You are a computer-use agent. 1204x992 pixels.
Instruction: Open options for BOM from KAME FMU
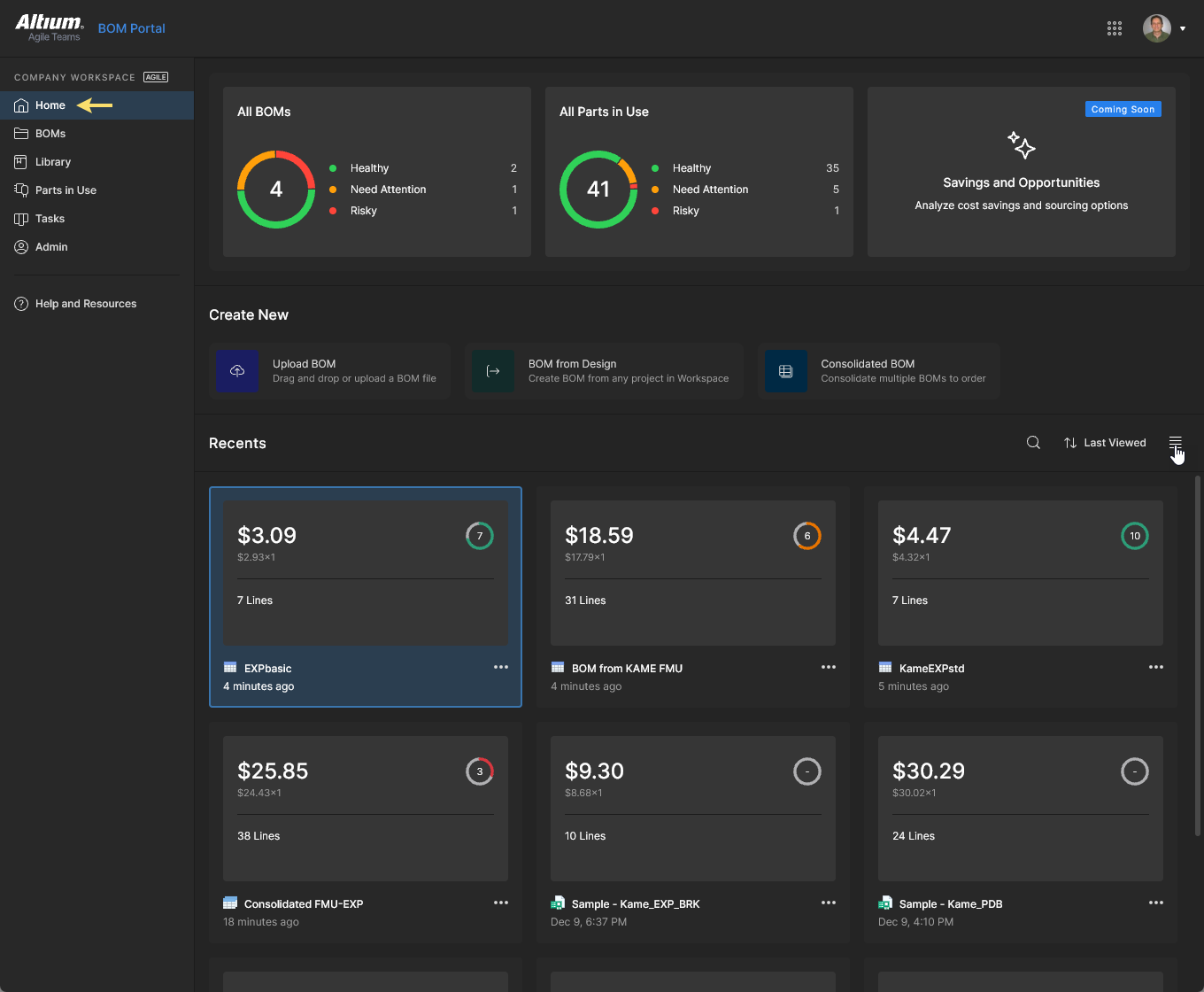click(x=829, y=667)
